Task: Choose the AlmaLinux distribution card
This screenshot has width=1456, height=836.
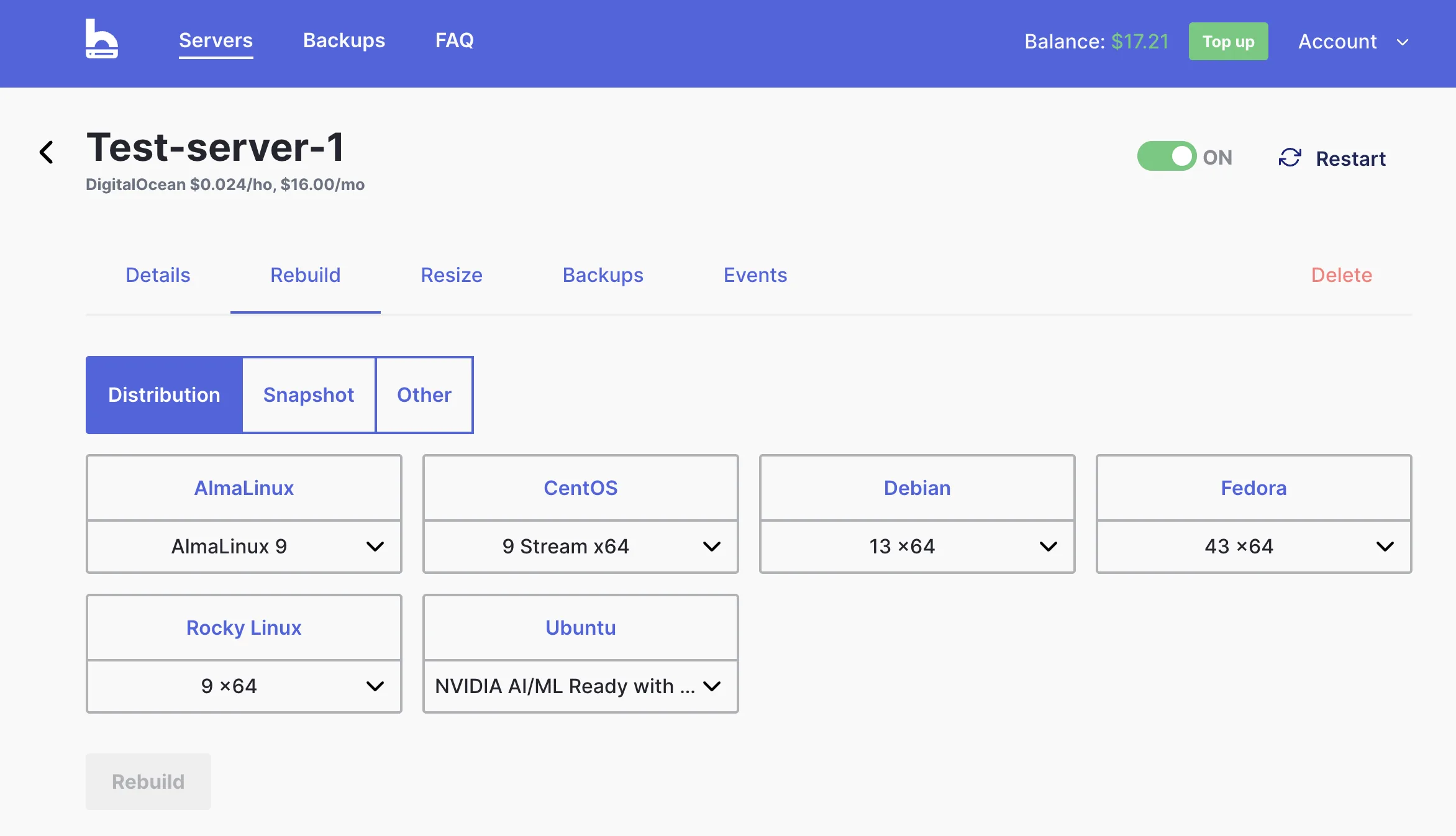Action: pyautogui.click(x=244, y=488)
